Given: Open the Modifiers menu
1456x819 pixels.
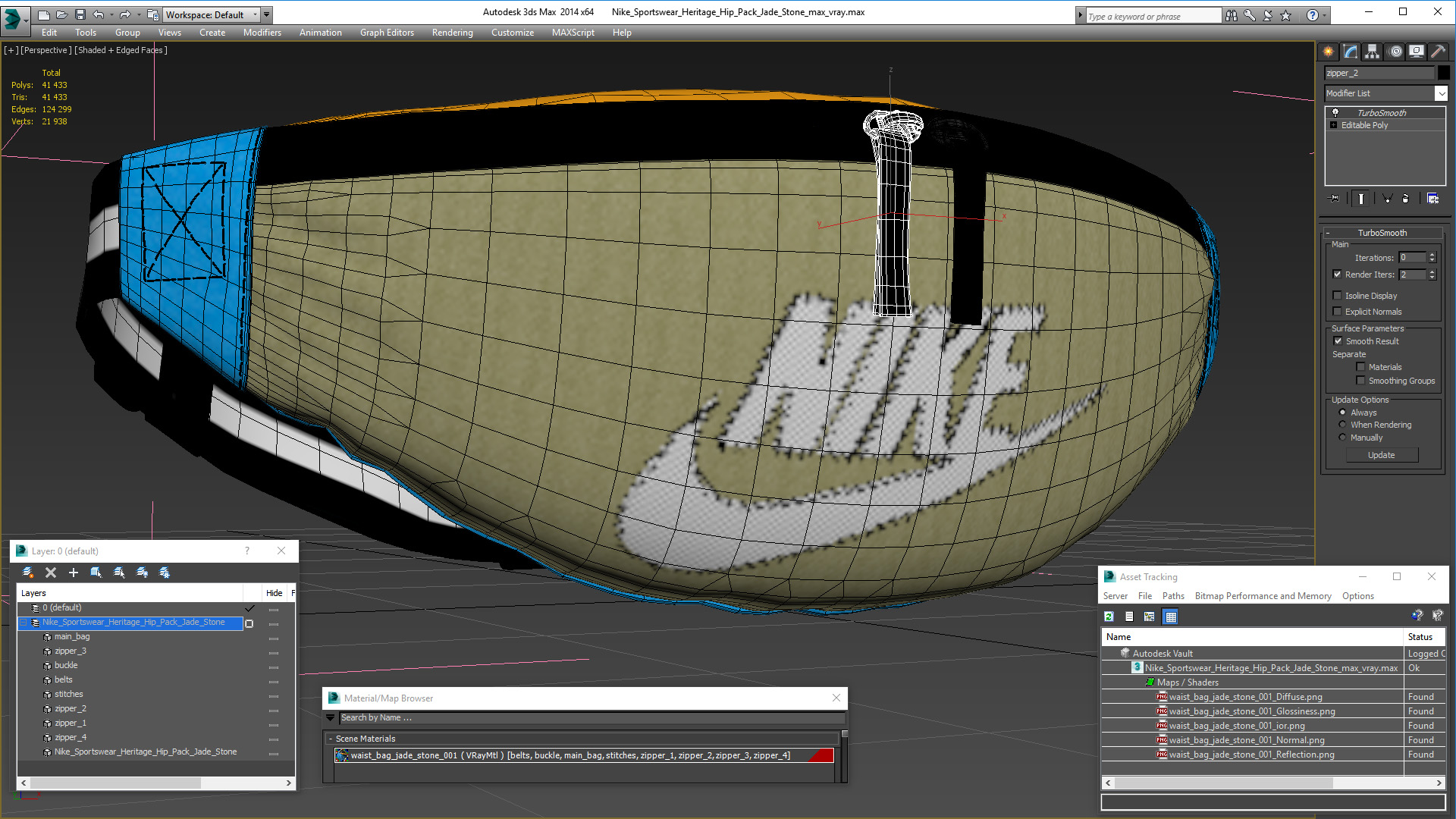Looking at the screenshot, I should pyautogui.click(x=262, y=33).
